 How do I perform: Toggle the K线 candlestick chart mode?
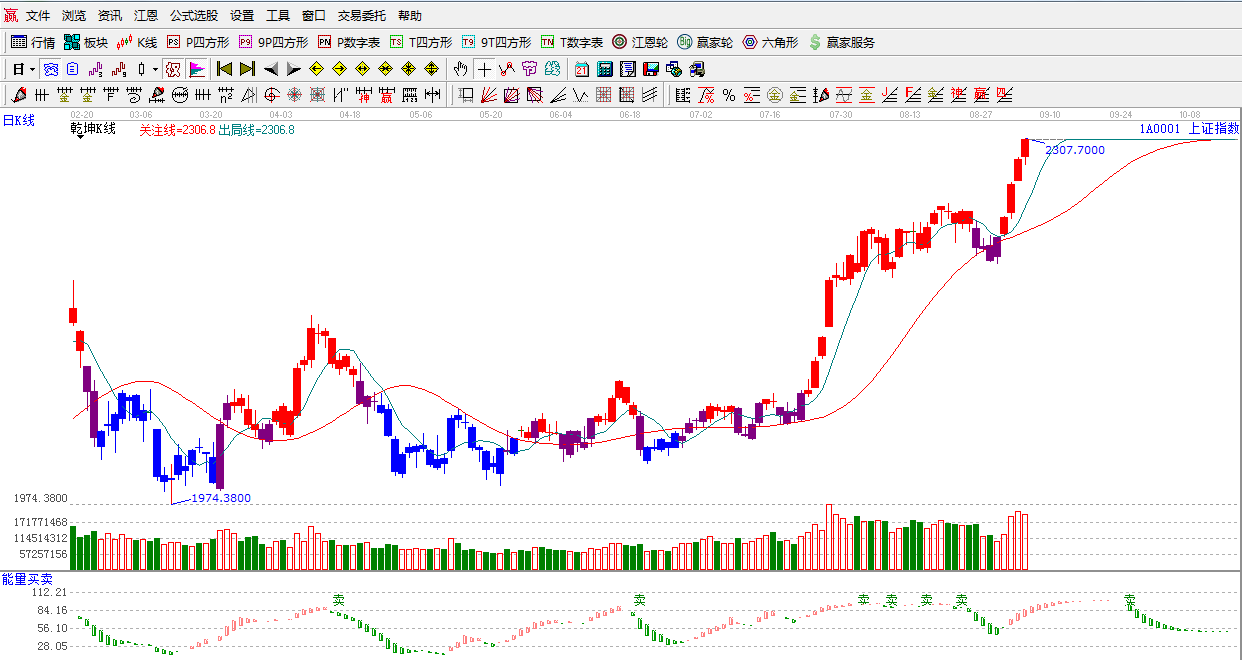coord(137,42)
